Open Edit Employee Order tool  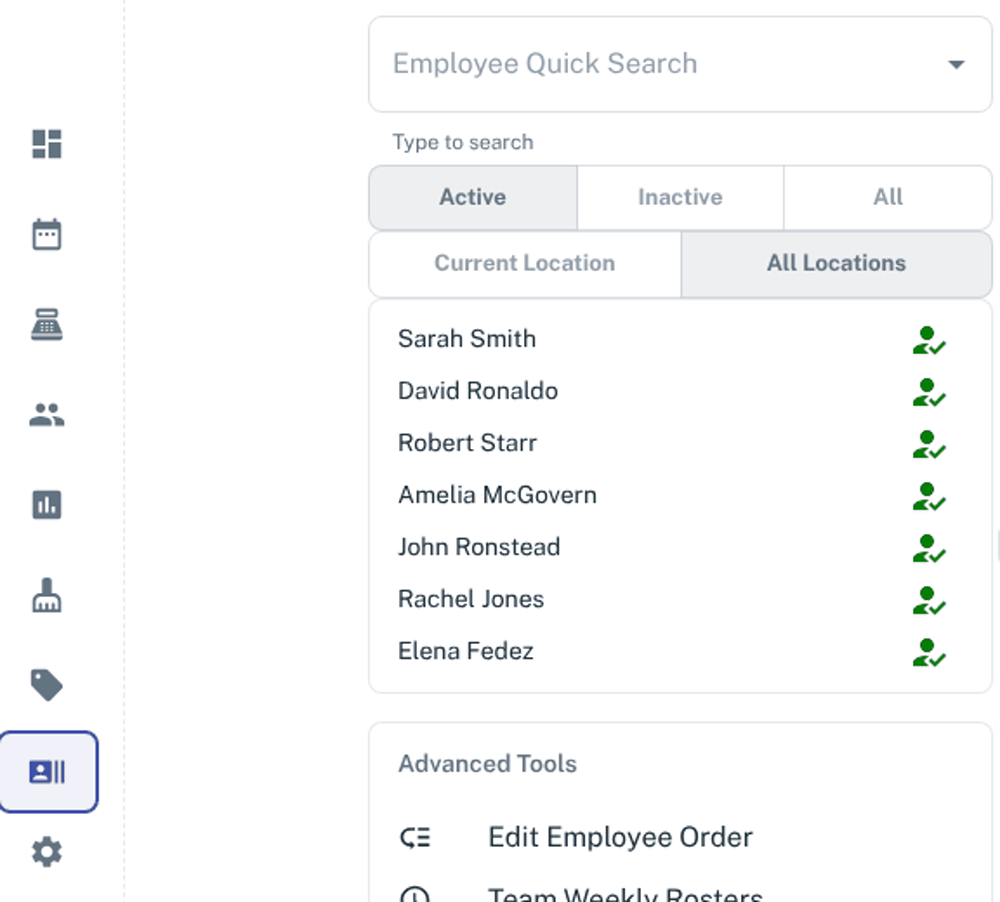[x=620, y=837]
